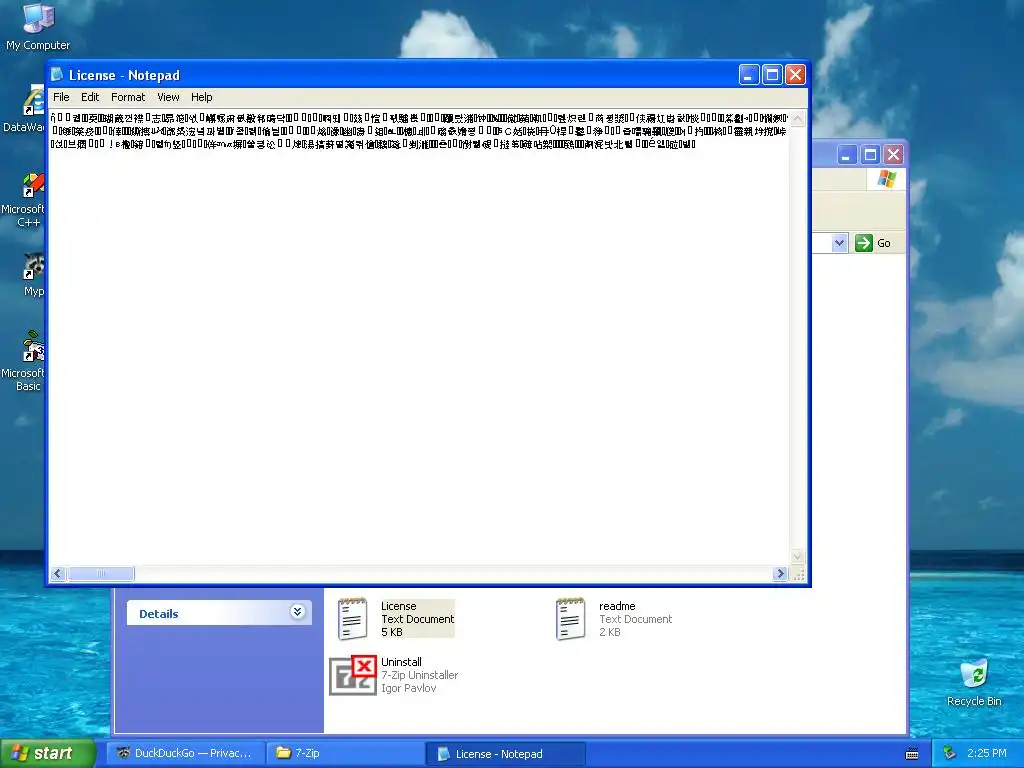The image size is (1024, 768).
Task: Click the License file name label
Action: pos(398,606)
